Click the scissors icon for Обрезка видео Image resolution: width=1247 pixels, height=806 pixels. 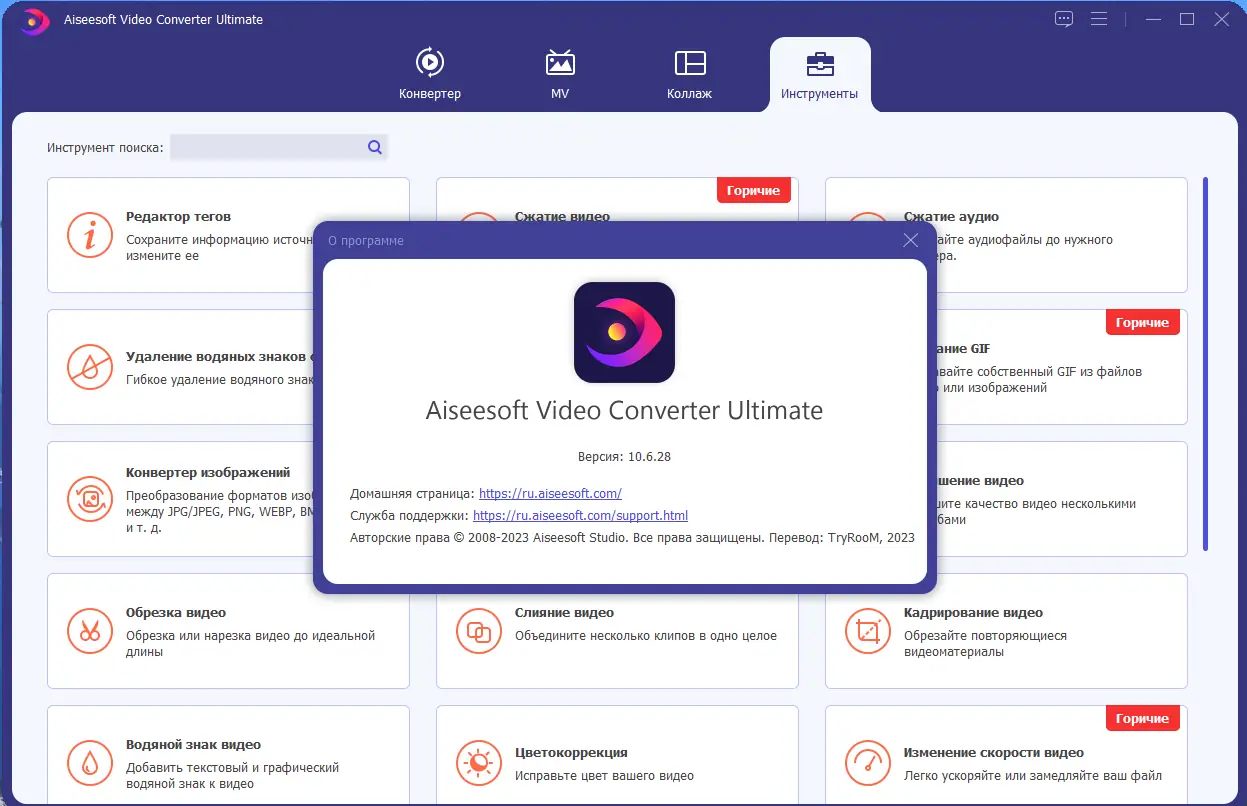tap(91, 632)
